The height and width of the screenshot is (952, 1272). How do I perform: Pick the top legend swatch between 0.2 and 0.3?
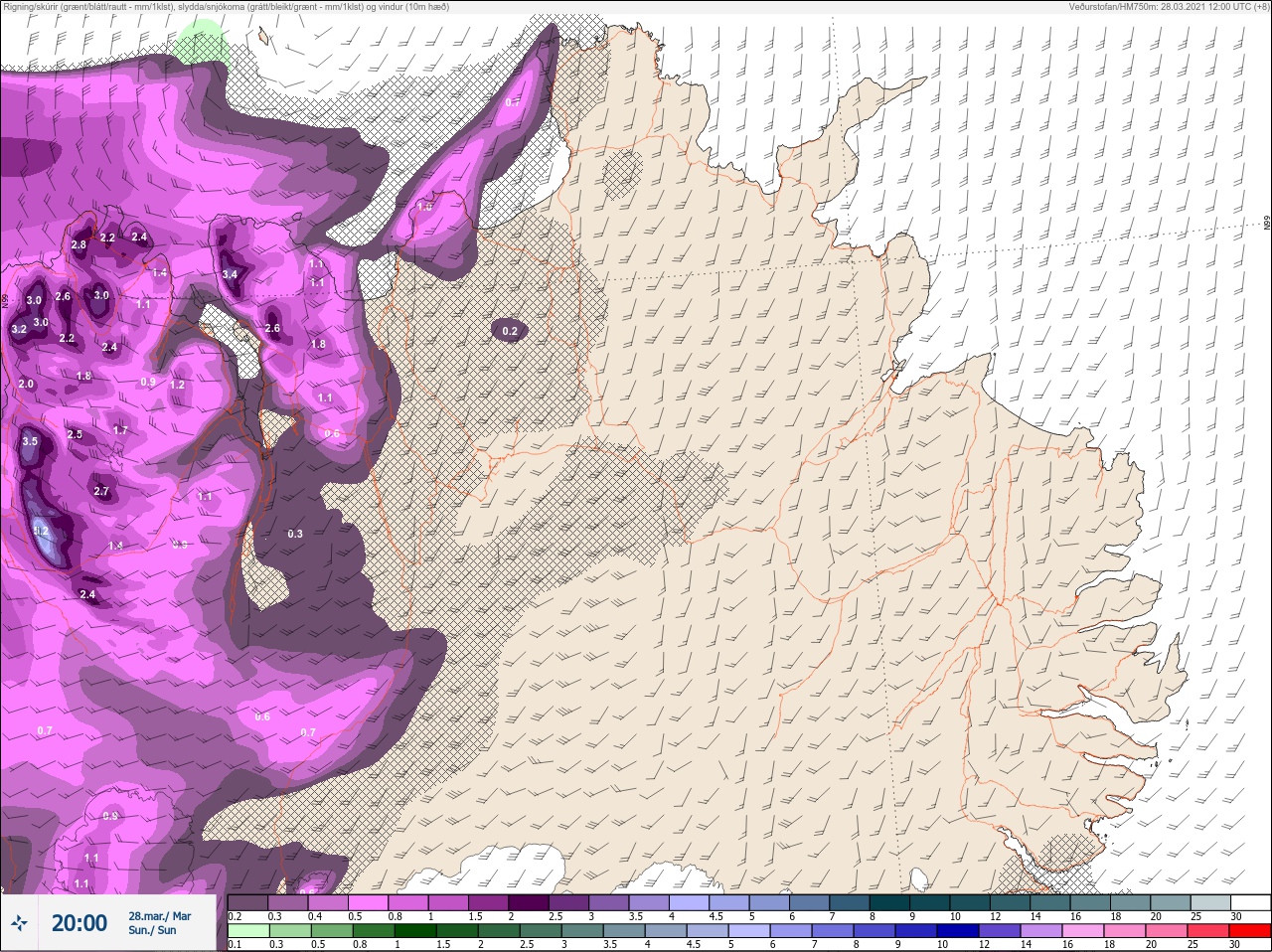point(248,902)
